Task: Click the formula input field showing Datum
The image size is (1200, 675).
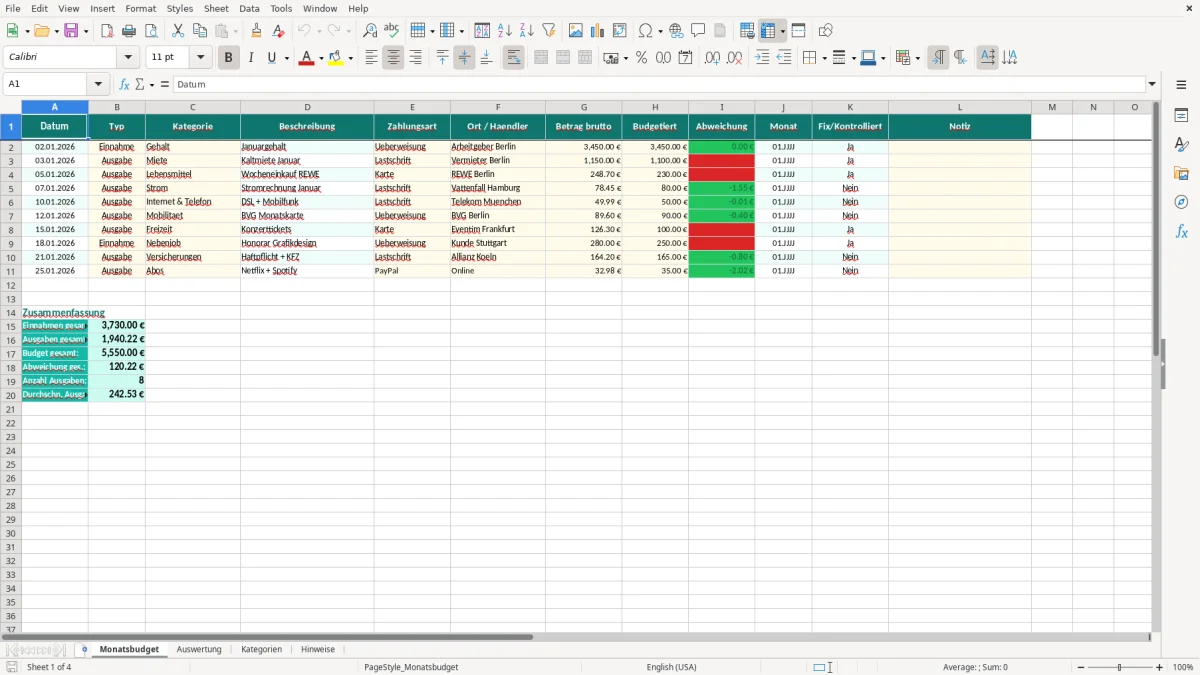Action: point(659,85)
